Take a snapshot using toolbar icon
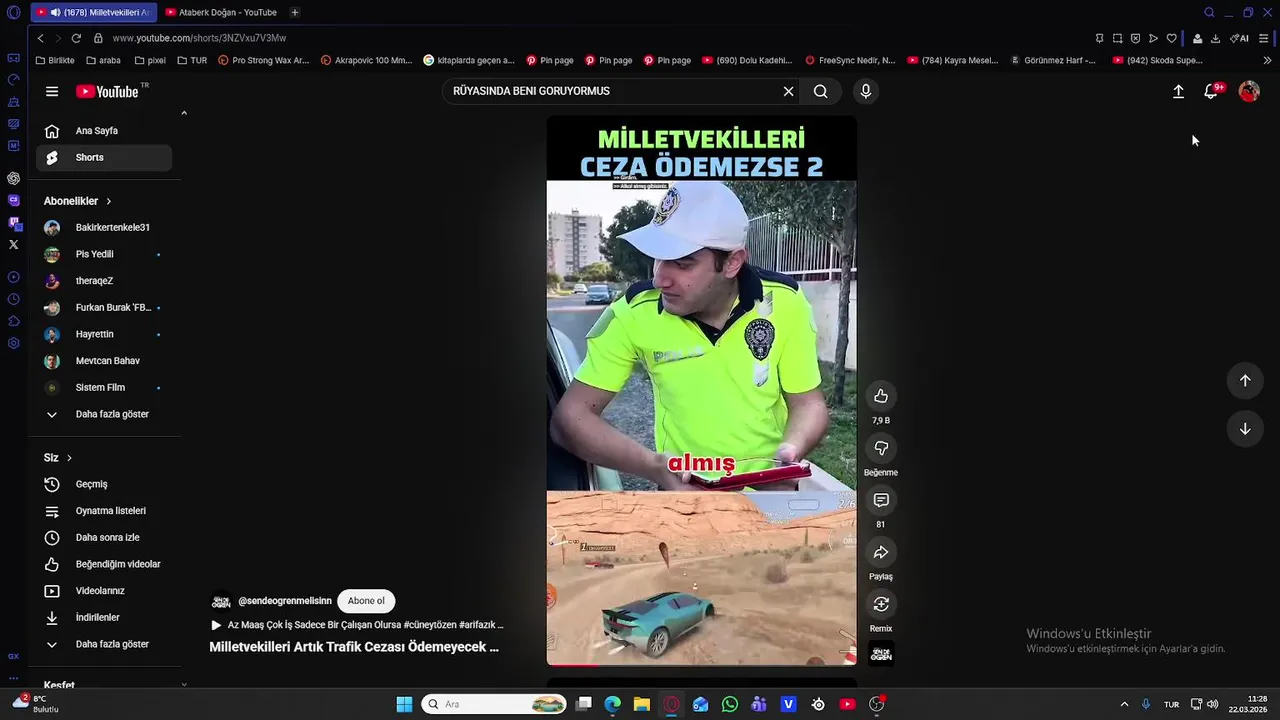 (1117, 38)
